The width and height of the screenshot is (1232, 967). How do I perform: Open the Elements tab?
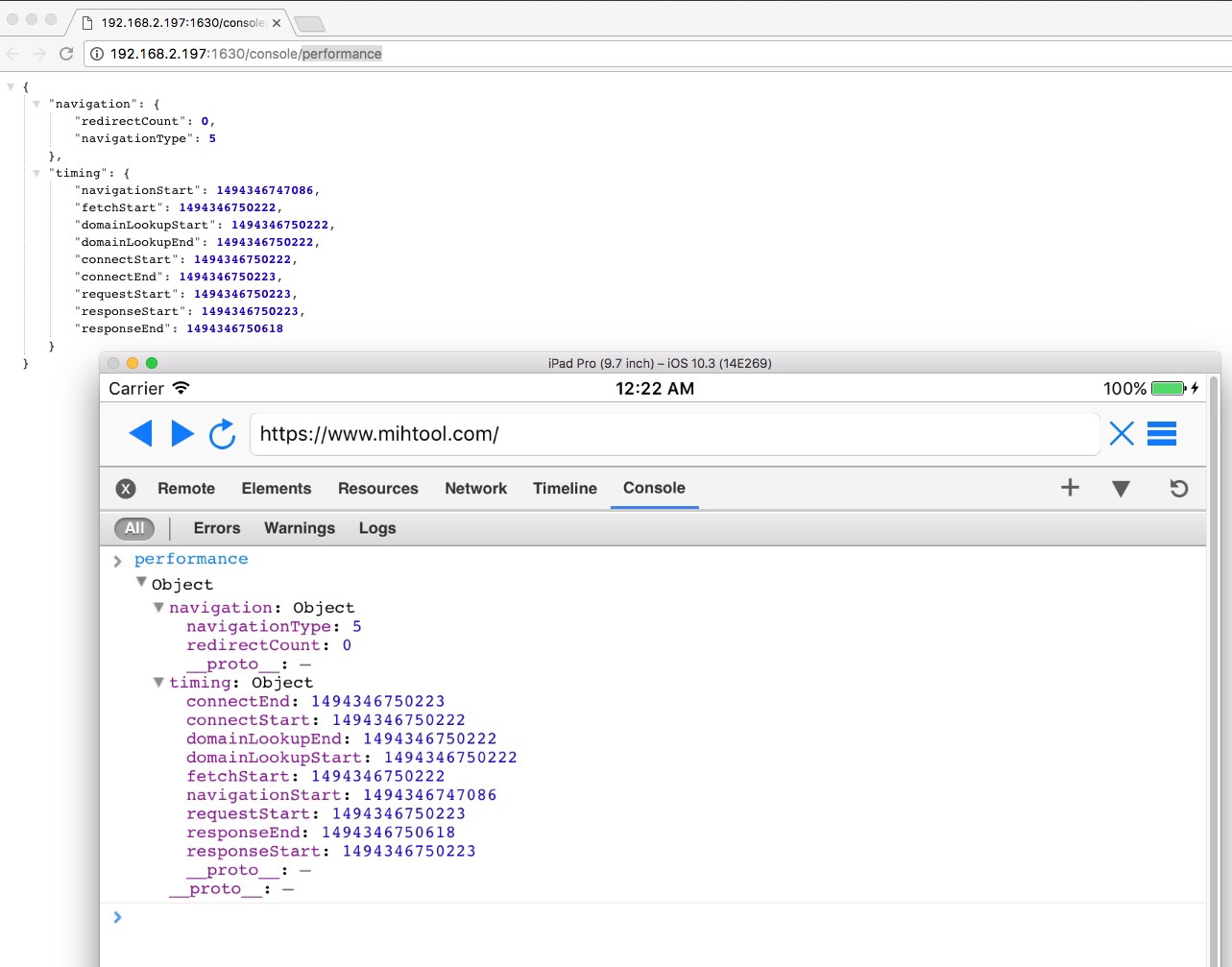277,489
